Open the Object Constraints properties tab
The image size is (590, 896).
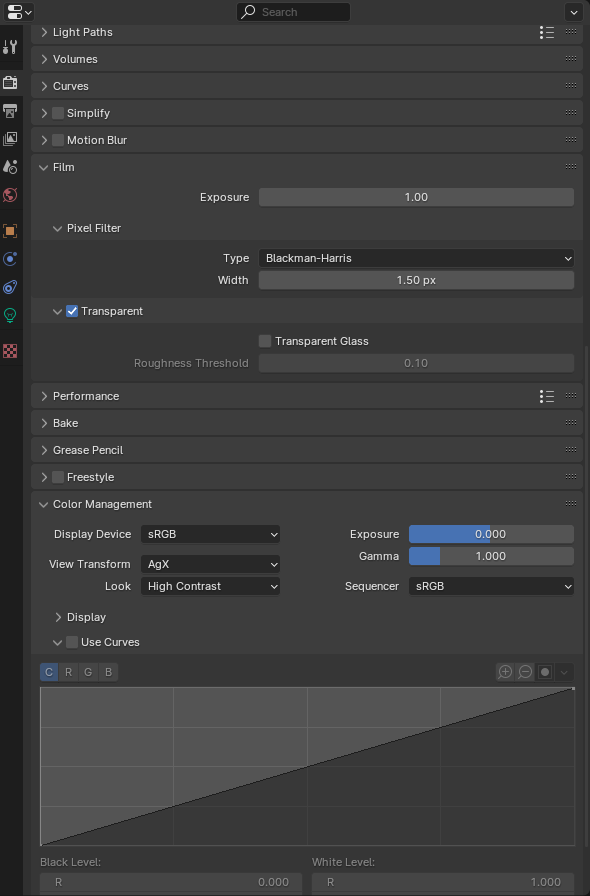(x=10, y=287)
